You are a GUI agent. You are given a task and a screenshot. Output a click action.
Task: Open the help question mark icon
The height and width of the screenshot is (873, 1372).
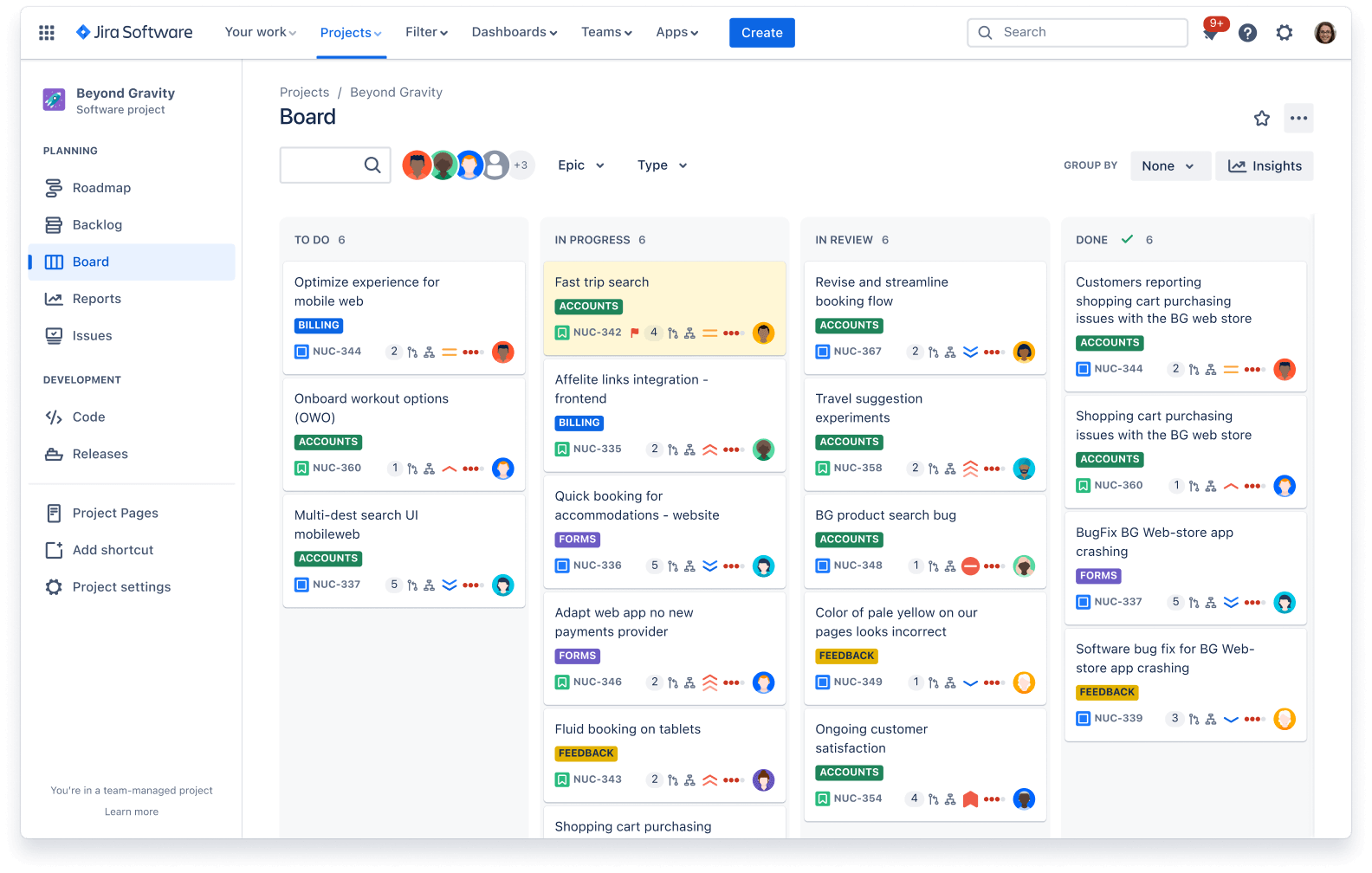click(x=1247, y=33)
